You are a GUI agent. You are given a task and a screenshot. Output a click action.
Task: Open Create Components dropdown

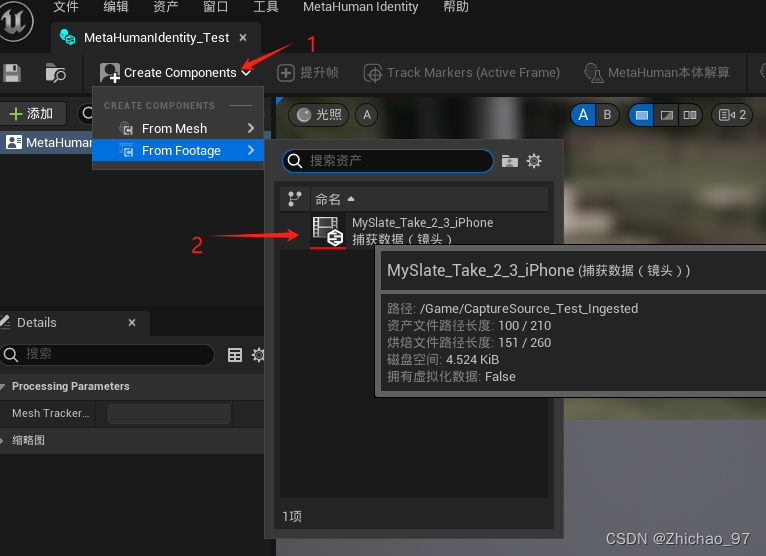click(x=176, y=73)
